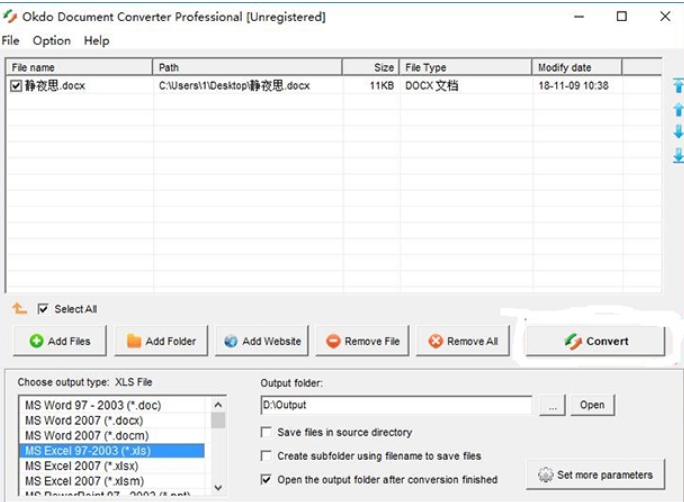The image size is (684, 502).
Task: Open the Help menu
Action: [x=96, y=41]
